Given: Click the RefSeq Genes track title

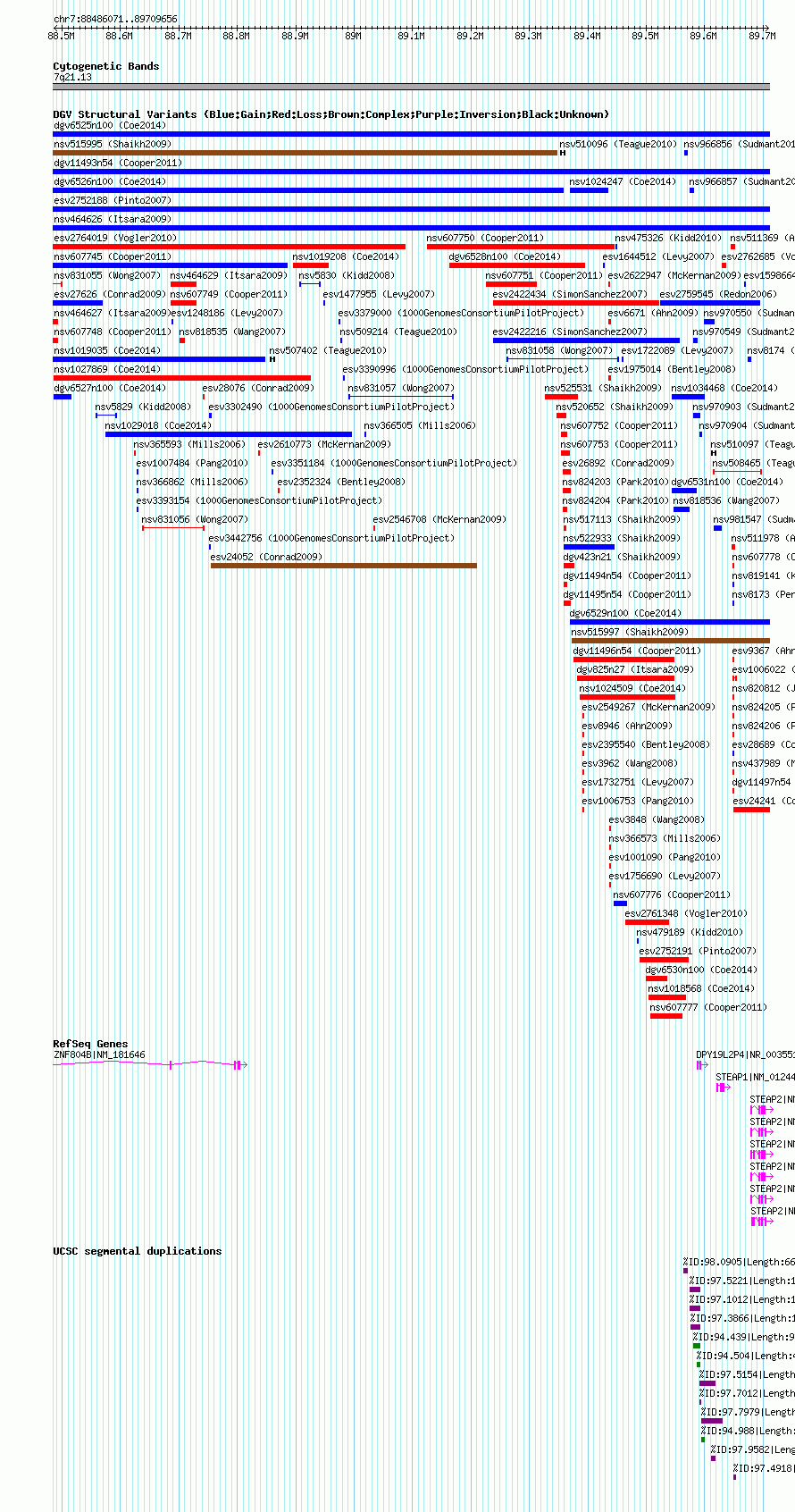Looking at the screenshot, I should pyautogui.click(x=90, y=1044).
